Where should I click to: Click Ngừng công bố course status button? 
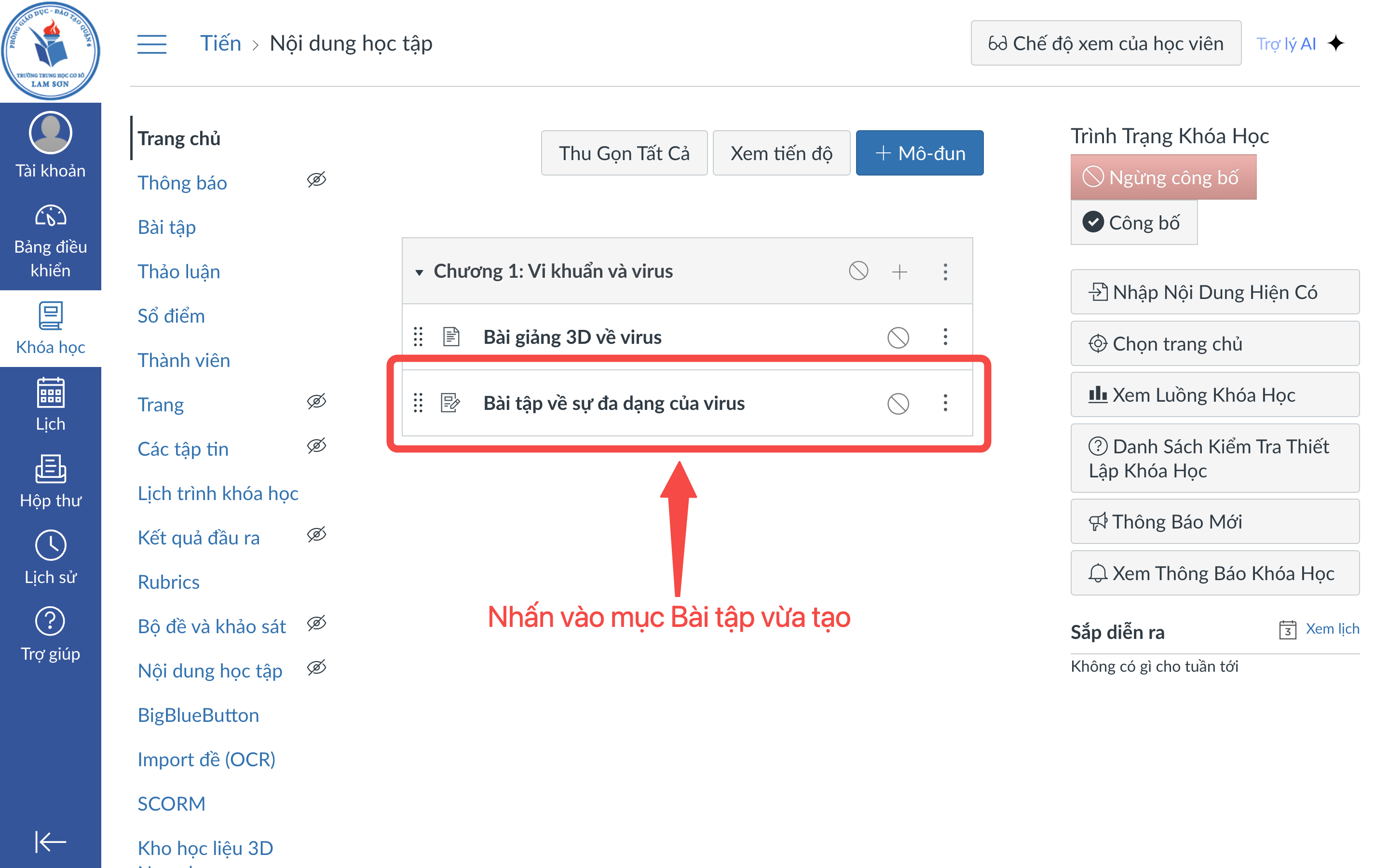(x=1163, y=177)
